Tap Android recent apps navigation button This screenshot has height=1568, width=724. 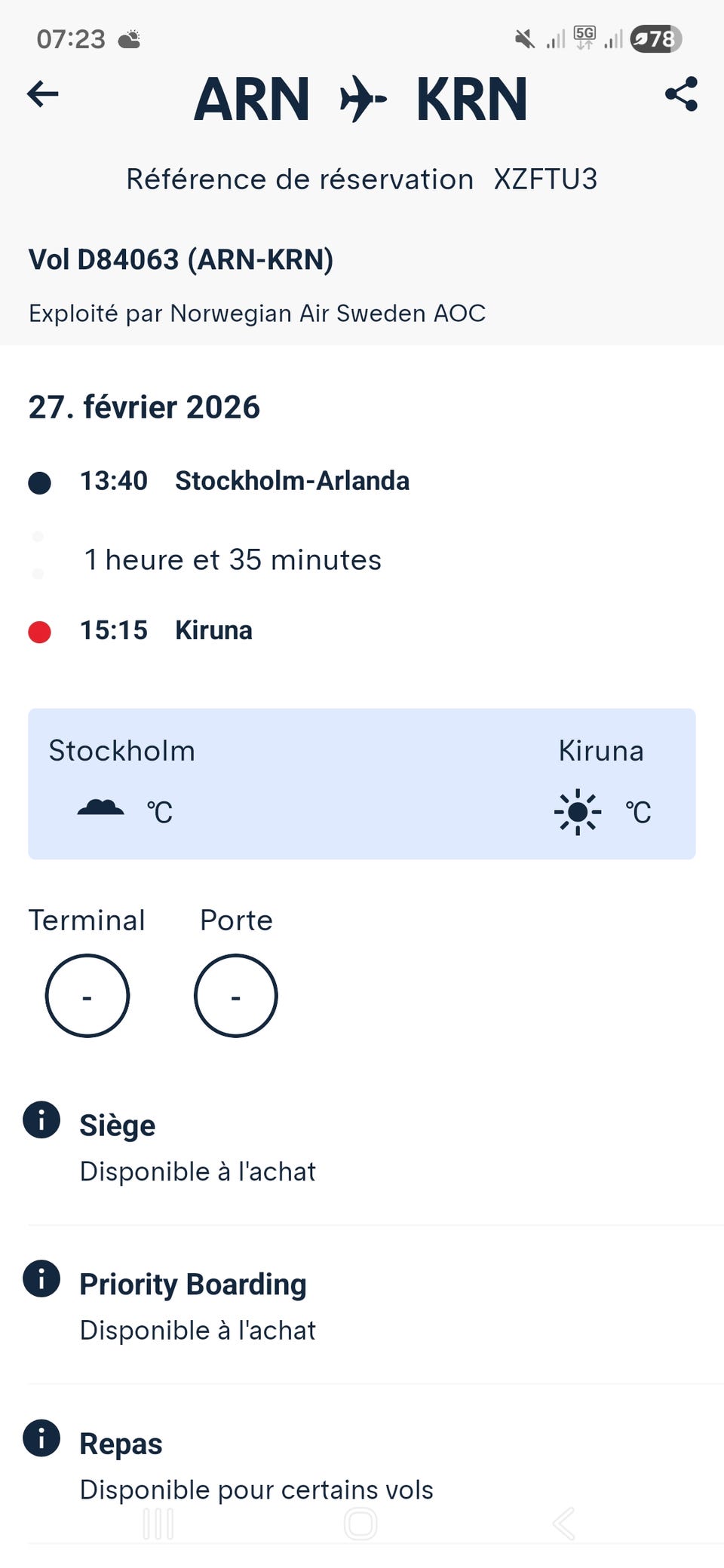[158, 1524]
